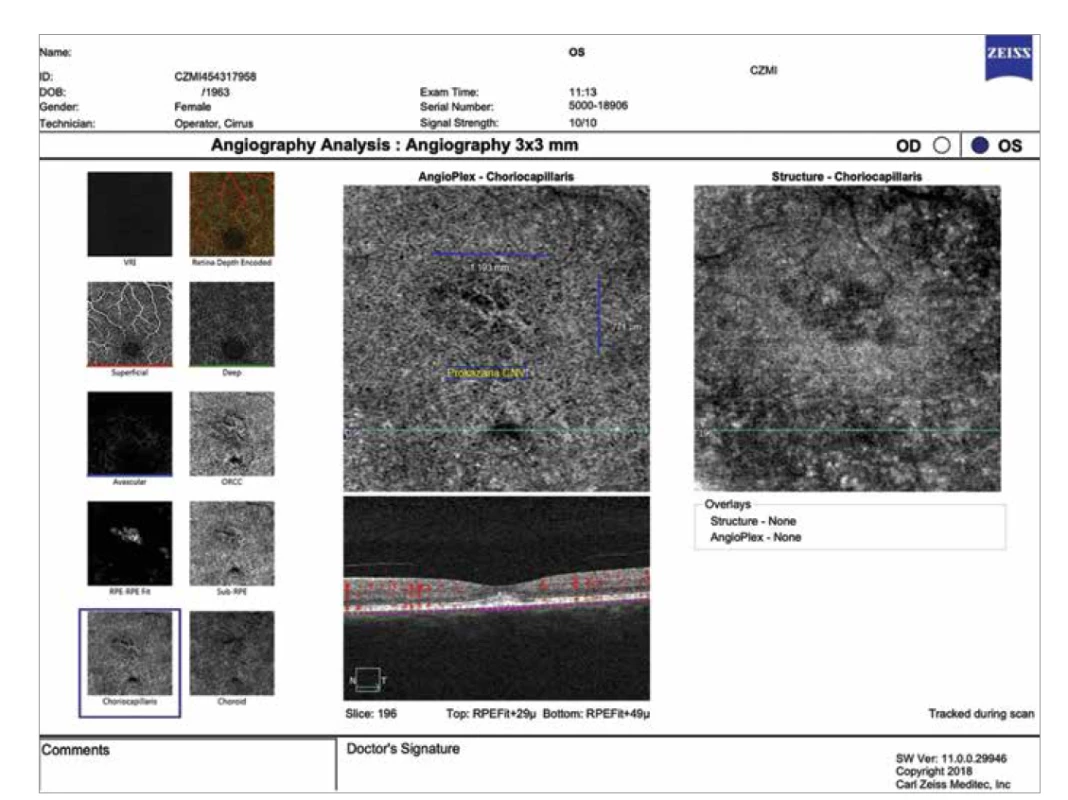The image size is (1068, 800).
Task: Click the horizontal blue measurement caliper
Action: point(489,255)
